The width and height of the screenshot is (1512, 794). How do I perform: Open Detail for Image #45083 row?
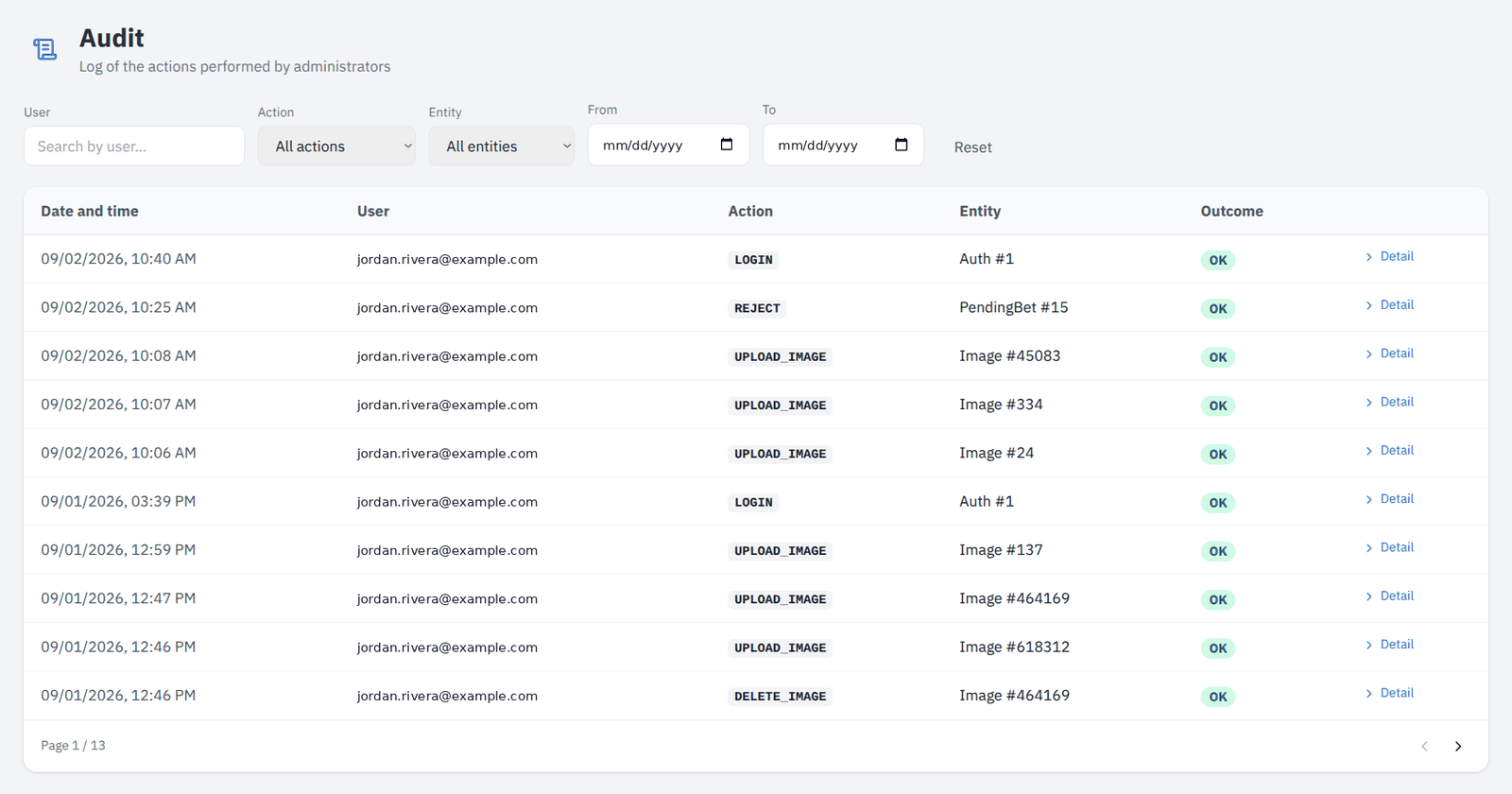tap(1389, 354)
